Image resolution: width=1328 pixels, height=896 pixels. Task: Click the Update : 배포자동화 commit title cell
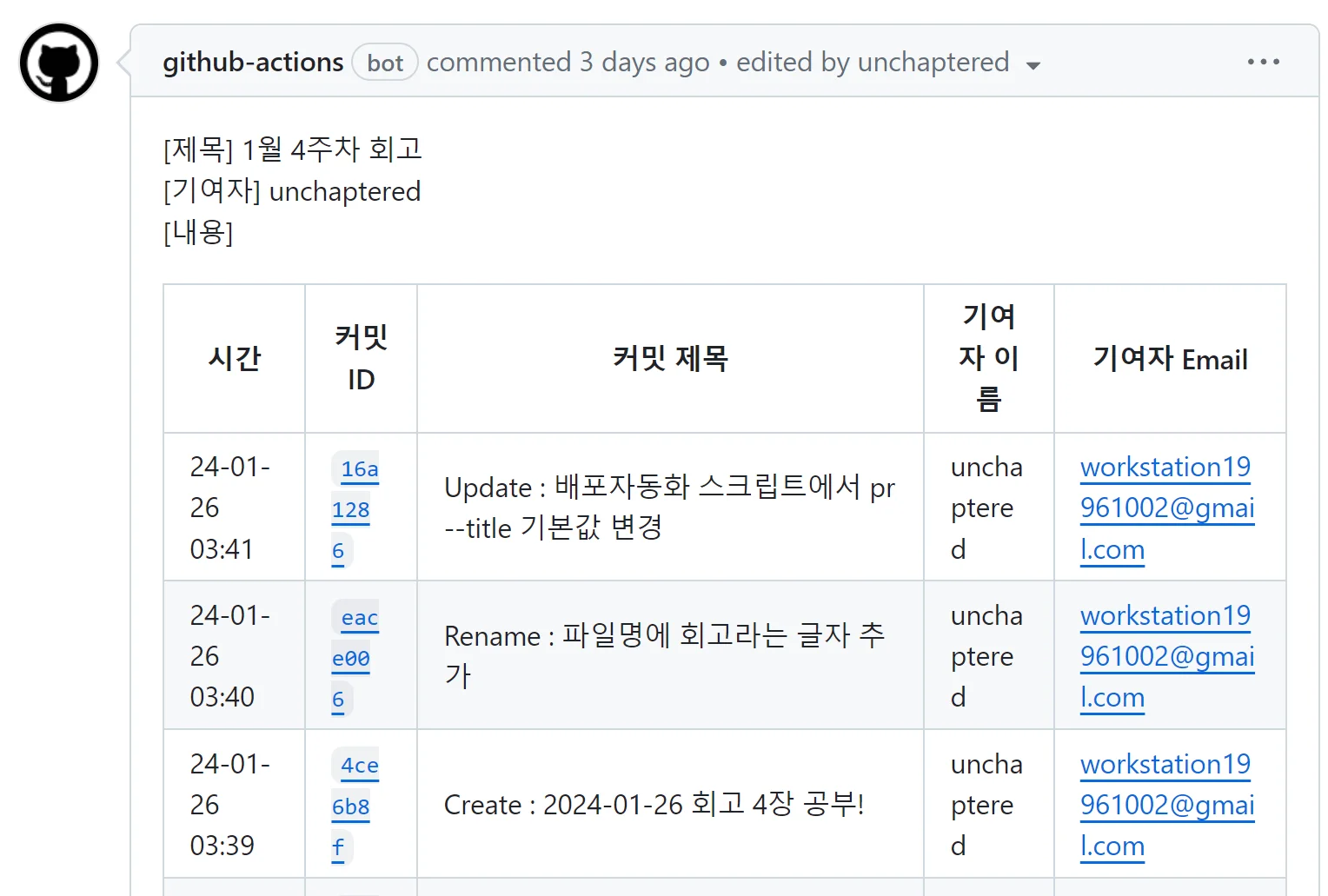click(x=669, y=508)
